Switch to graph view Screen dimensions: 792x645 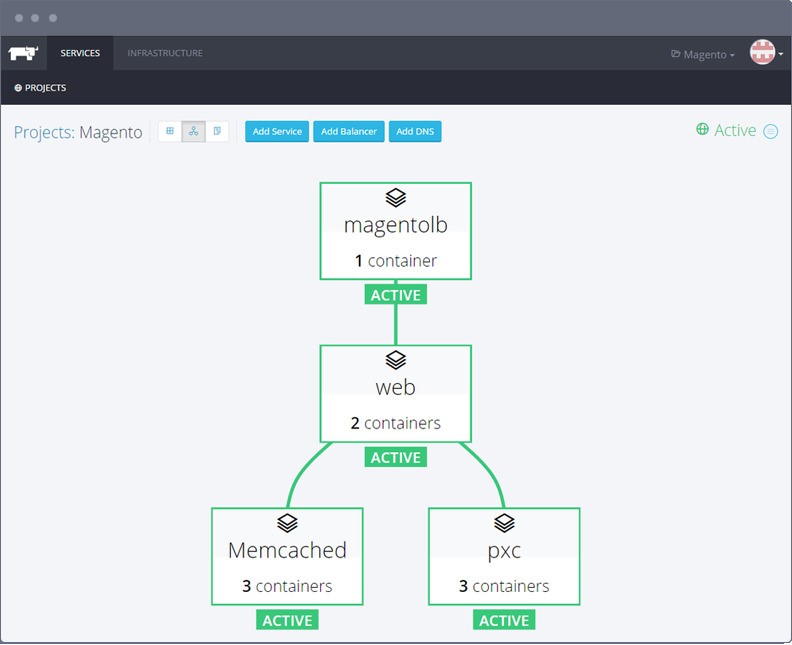(194, 131)
